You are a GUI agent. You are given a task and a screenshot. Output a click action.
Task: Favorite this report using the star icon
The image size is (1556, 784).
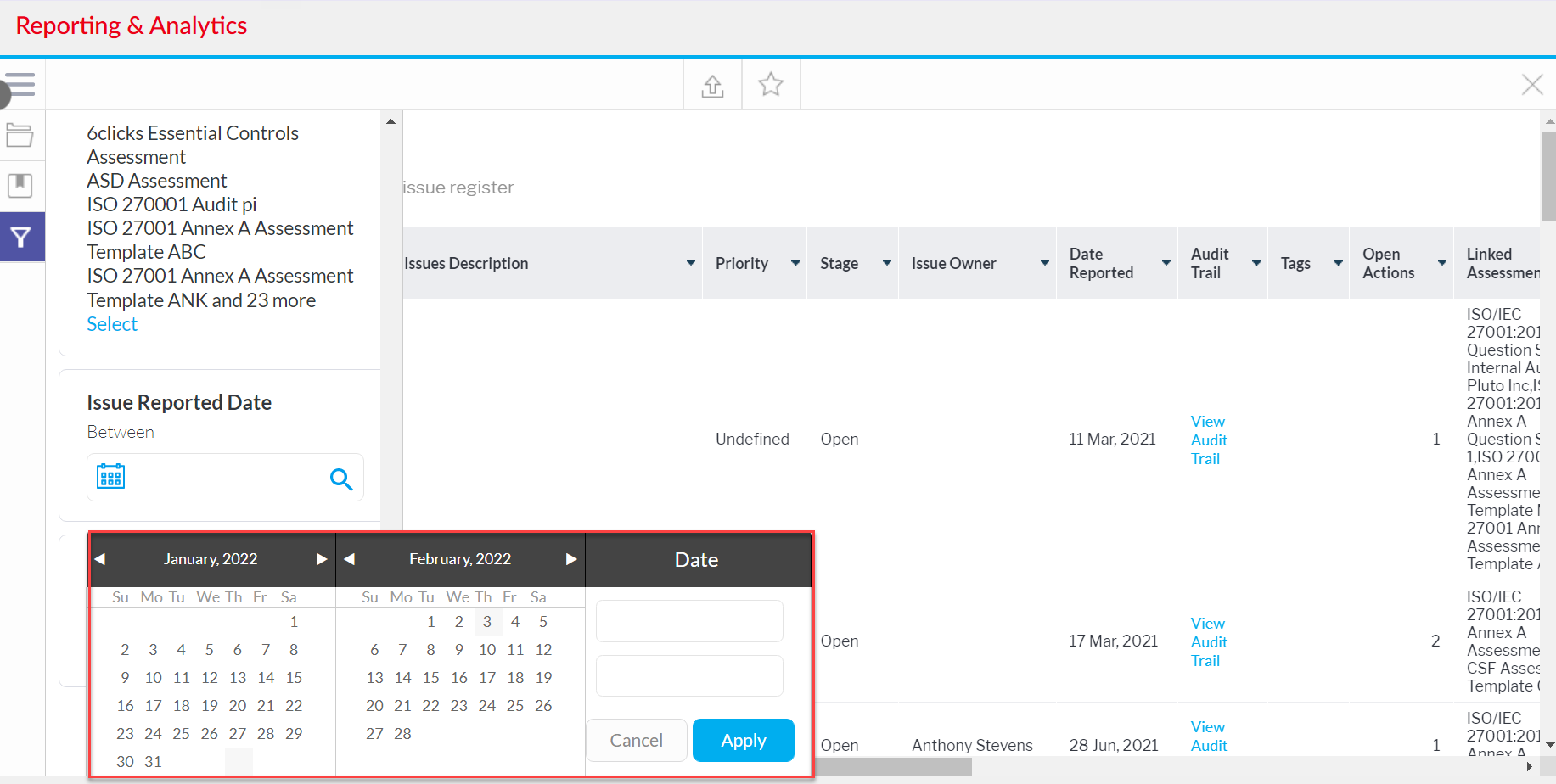click(x=770, y=84)
